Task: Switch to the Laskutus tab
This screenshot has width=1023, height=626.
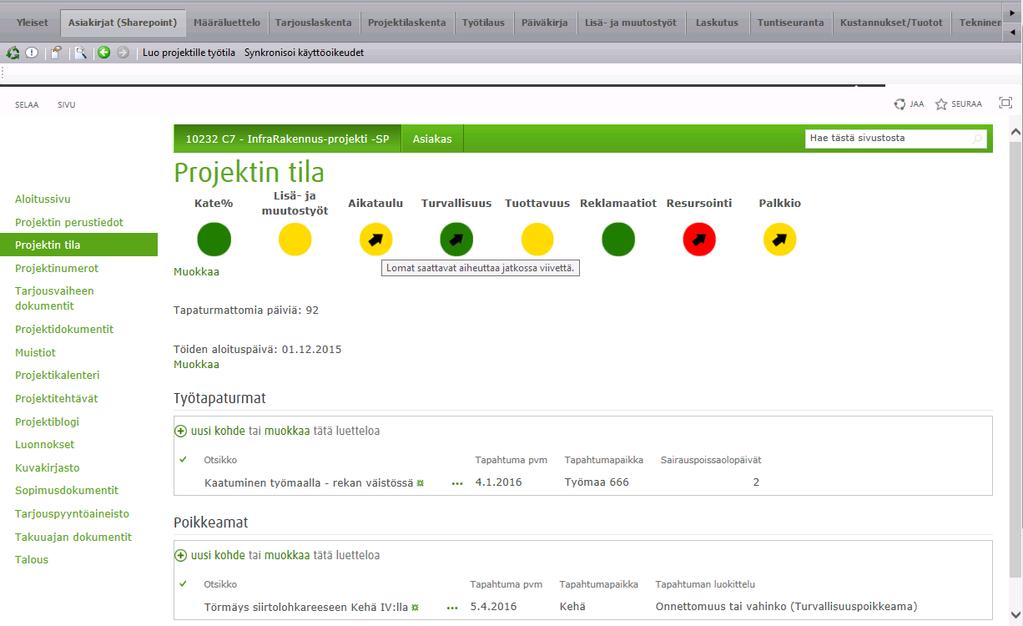Action: click(717, 23)
